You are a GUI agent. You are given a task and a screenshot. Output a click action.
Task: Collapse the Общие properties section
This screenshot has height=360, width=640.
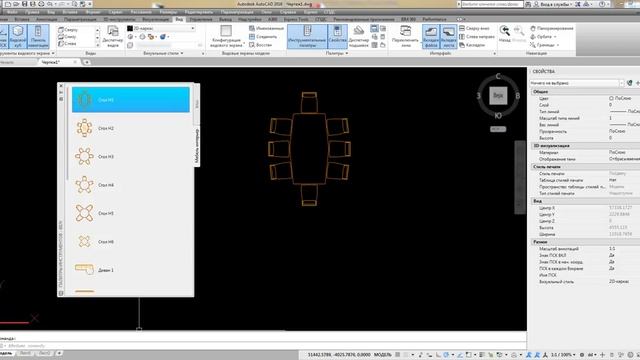(585, 92)
